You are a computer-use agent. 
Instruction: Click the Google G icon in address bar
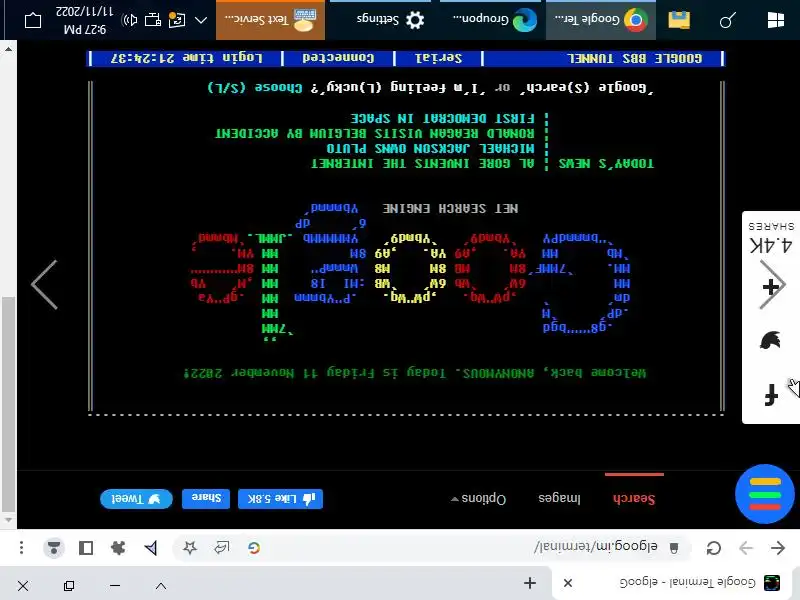[x=254, y=548]
